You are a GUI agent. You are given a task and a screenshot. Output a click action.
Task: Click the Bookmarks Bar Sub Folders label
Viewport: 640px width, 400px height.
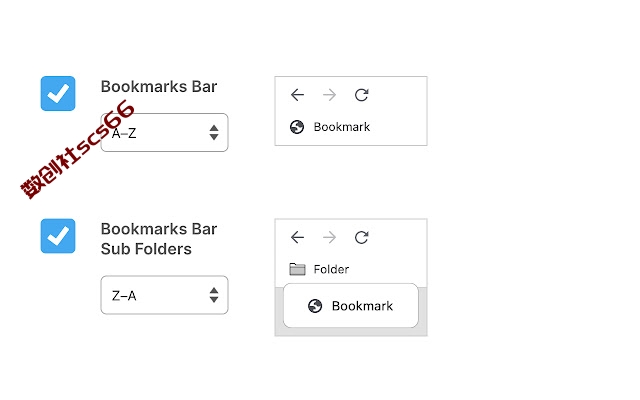(159, 239)
